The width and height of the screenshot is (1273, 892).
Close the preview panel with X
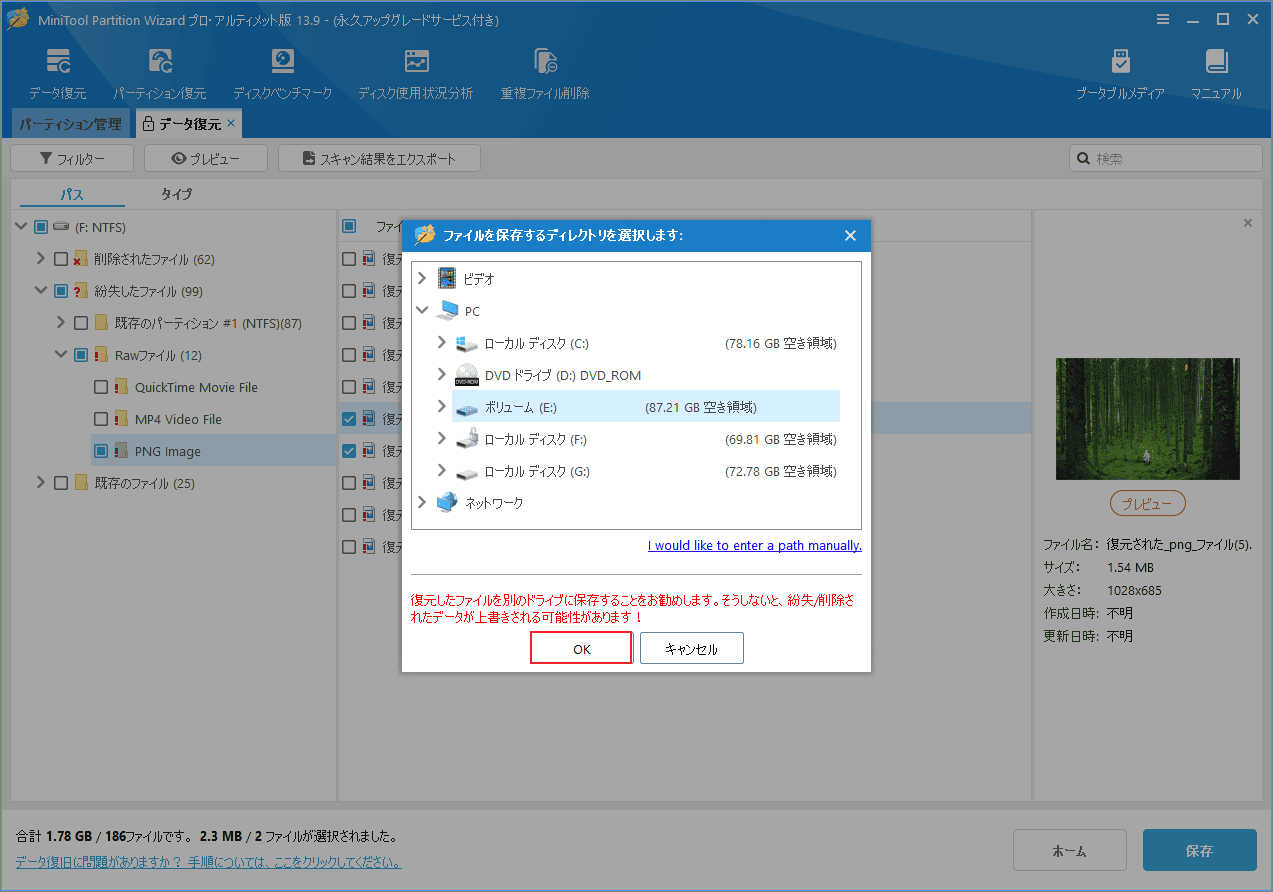[x=1248, y=223]
